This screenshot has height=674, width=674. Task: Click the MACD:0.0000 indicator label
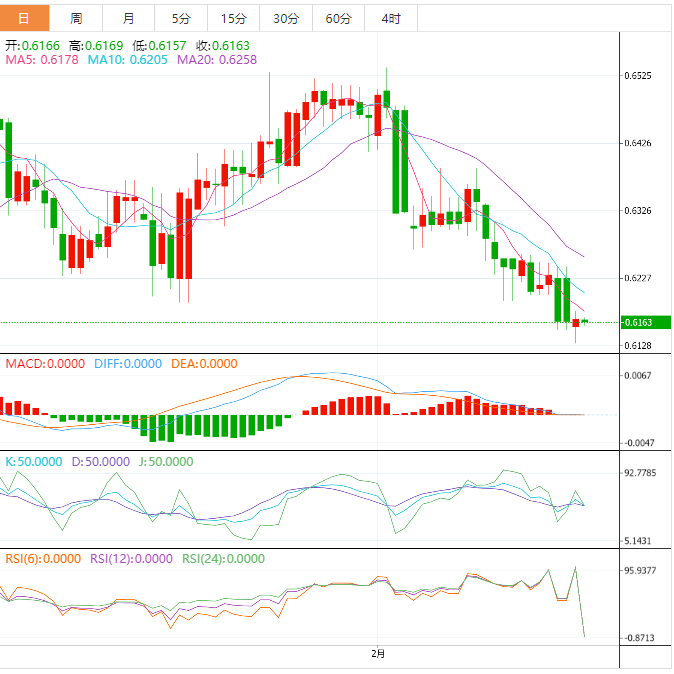tap(45, 364)
